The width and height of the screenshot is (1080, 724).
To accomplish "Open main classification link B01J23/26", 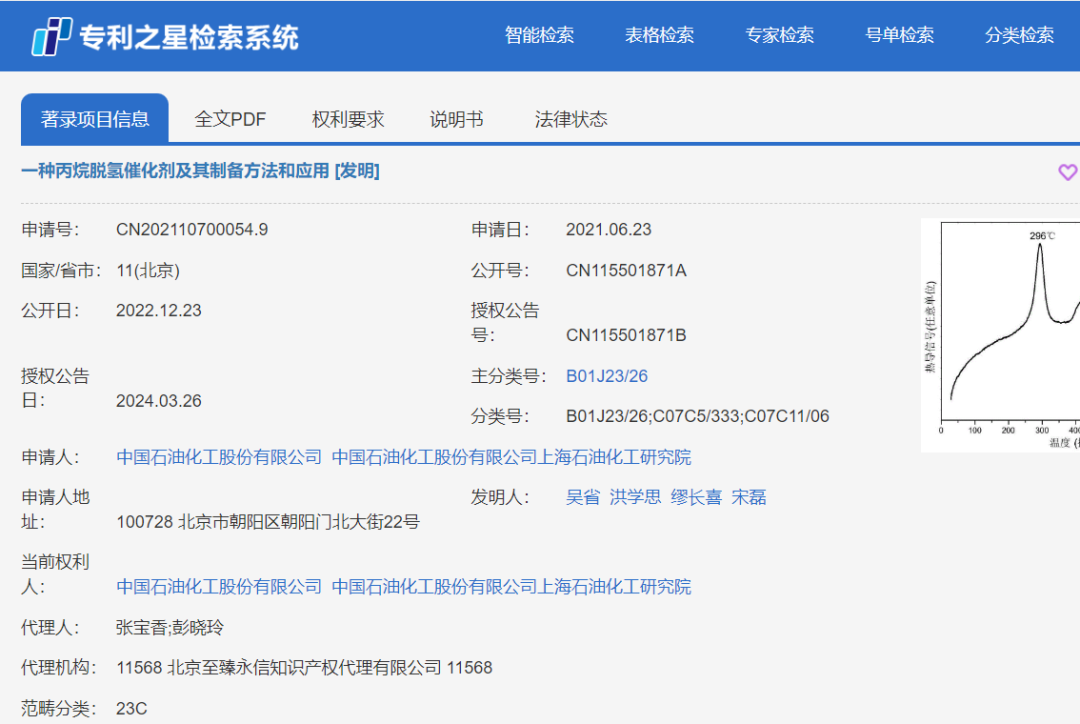I will point(607,376).
